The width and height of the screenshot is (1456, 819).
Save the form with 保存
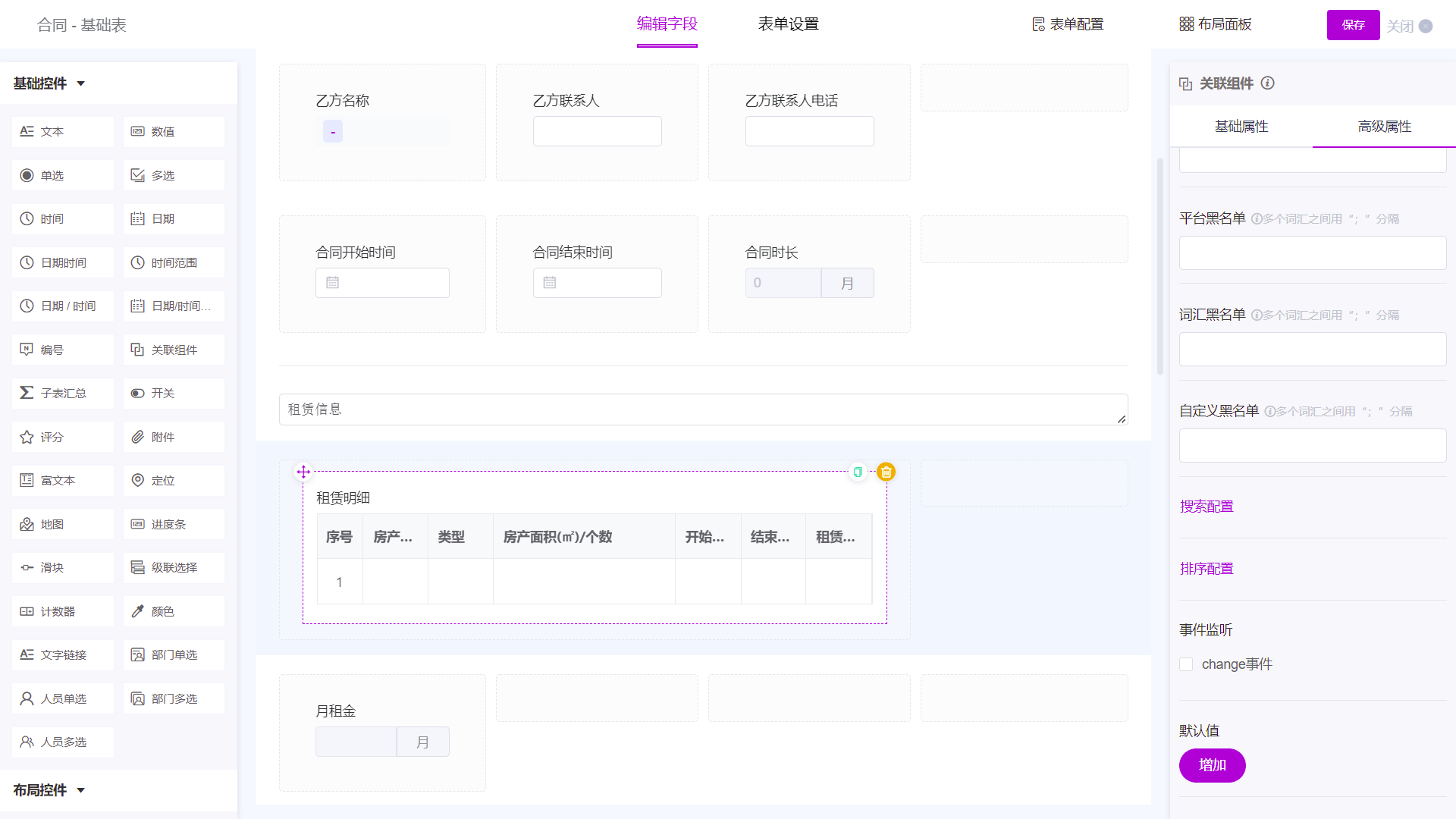[1354, 25]
